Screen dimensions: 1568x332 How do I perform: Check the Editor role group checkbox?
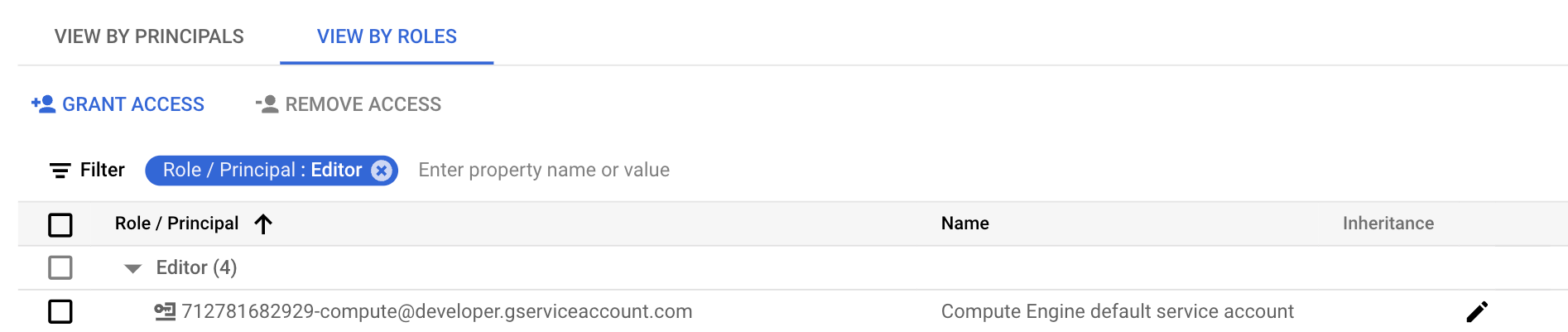60,268
